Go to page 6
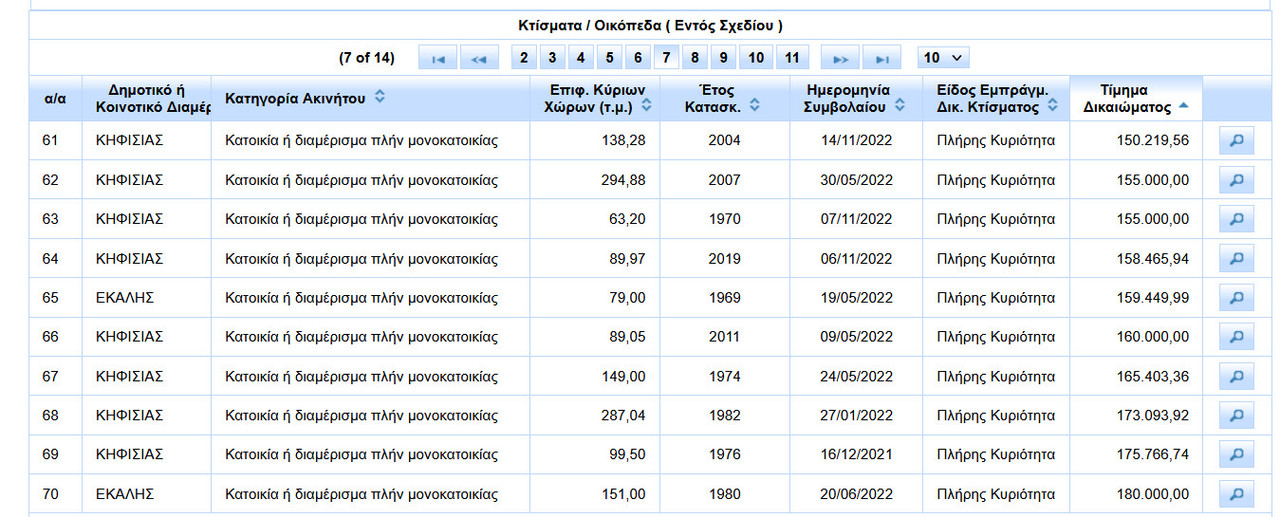The image size is (1280, 517). pos(637,58)
